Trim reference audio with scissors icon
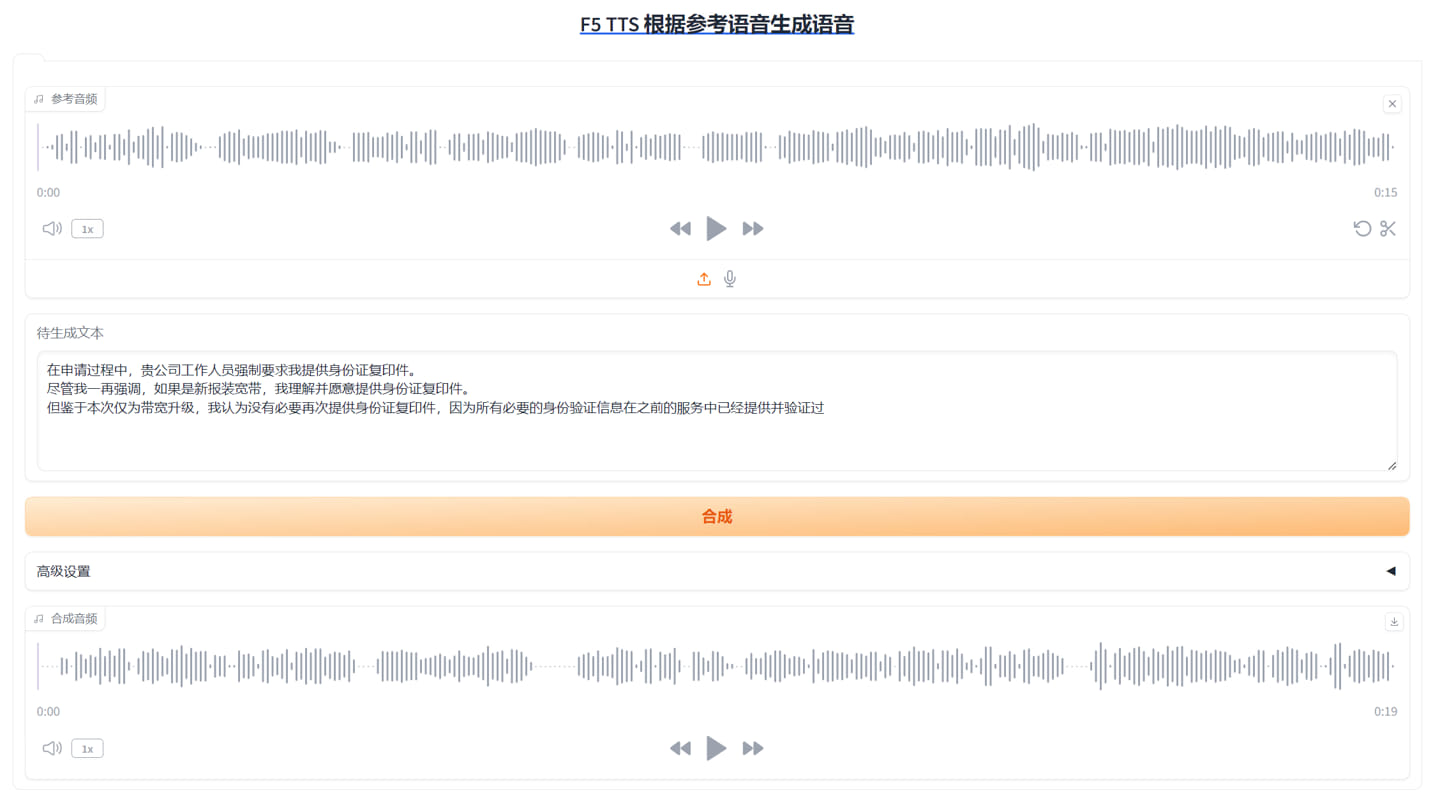Screen dimensions: 1433x800 pyautogui.click(x=1388, y=229)
